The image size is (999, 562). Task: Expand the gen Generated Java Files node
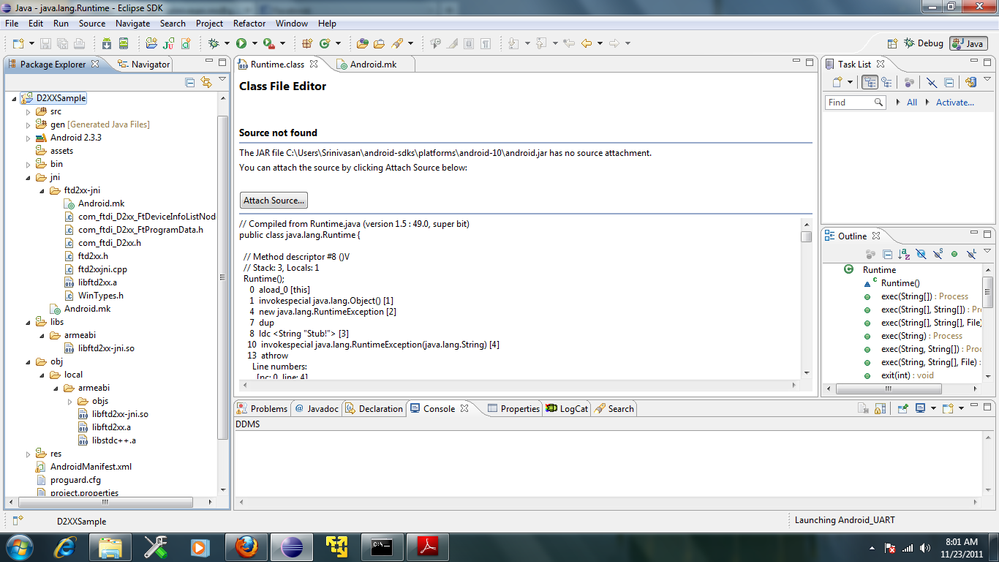click(28, 125)
